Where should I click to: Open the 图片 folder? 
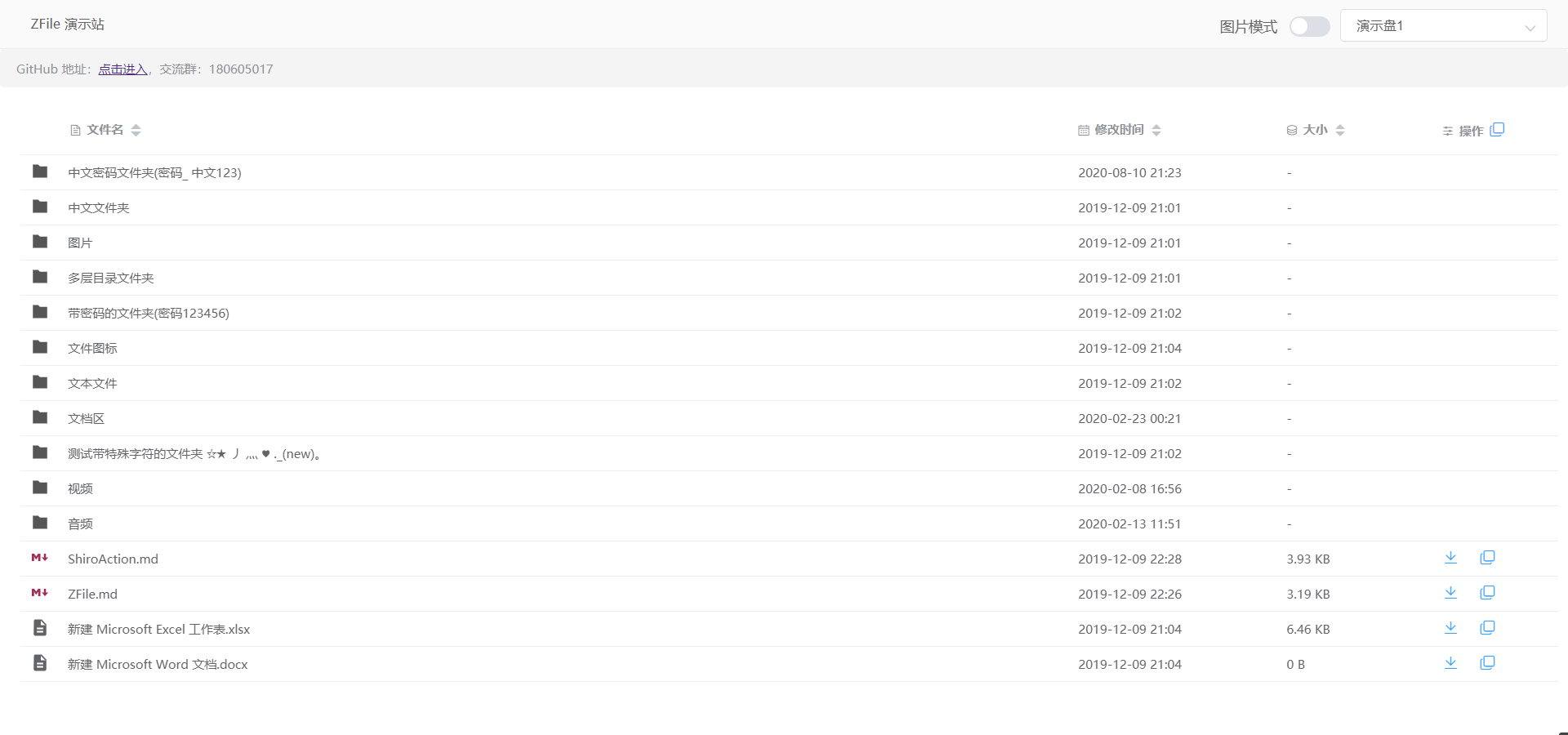click(80, 243)
